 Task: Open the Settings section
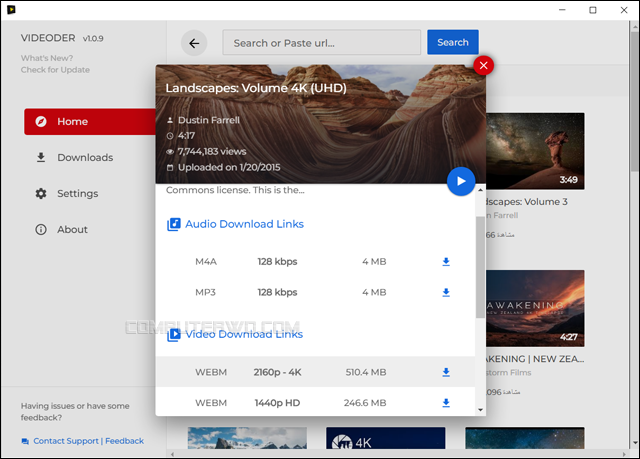point(78,193)
